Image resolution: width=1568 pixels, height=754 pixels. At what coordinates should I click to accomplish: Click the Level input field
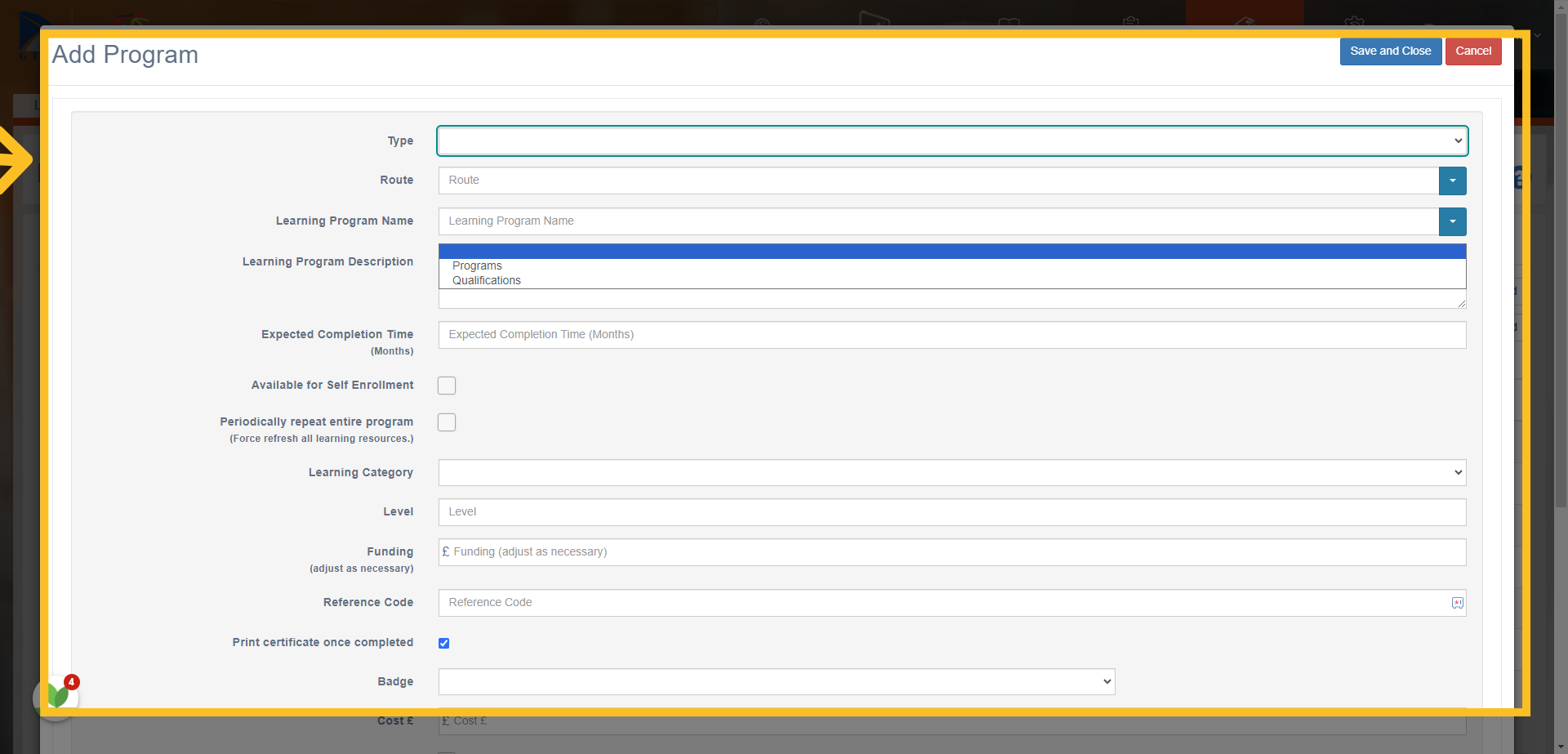pos(952,512)
